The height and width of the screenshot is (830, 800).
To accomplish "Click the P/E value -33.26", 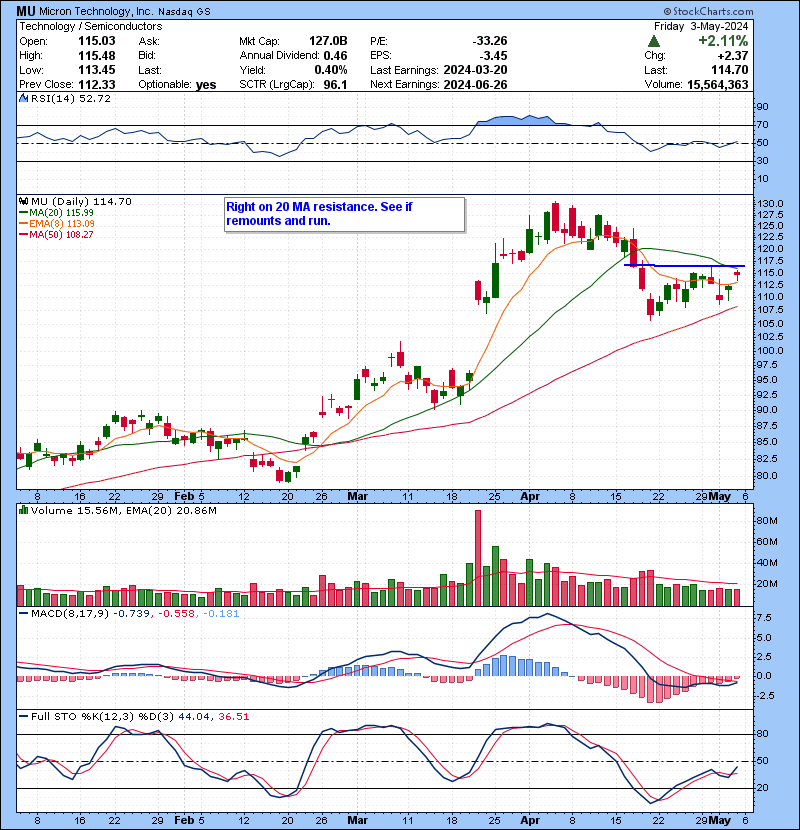I will coord(490,41).
